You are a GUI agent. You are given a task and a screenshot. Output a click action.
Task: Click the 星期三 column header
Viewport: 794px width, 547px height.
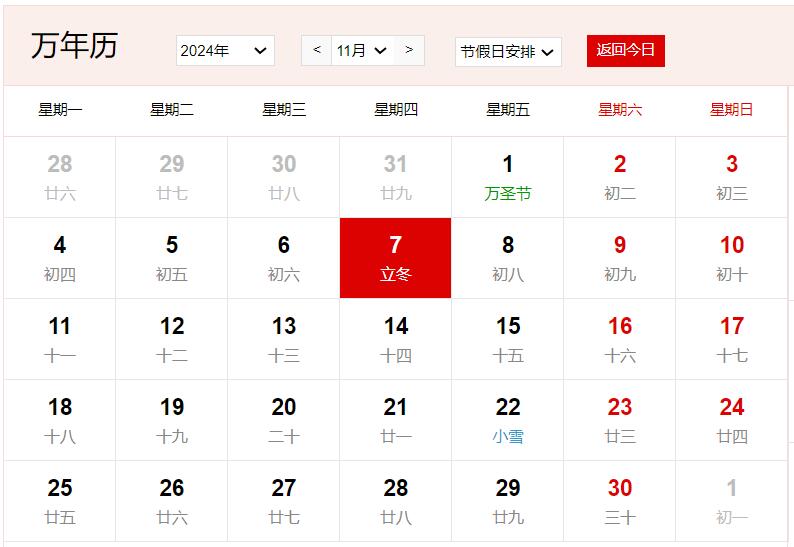[284, 109]
